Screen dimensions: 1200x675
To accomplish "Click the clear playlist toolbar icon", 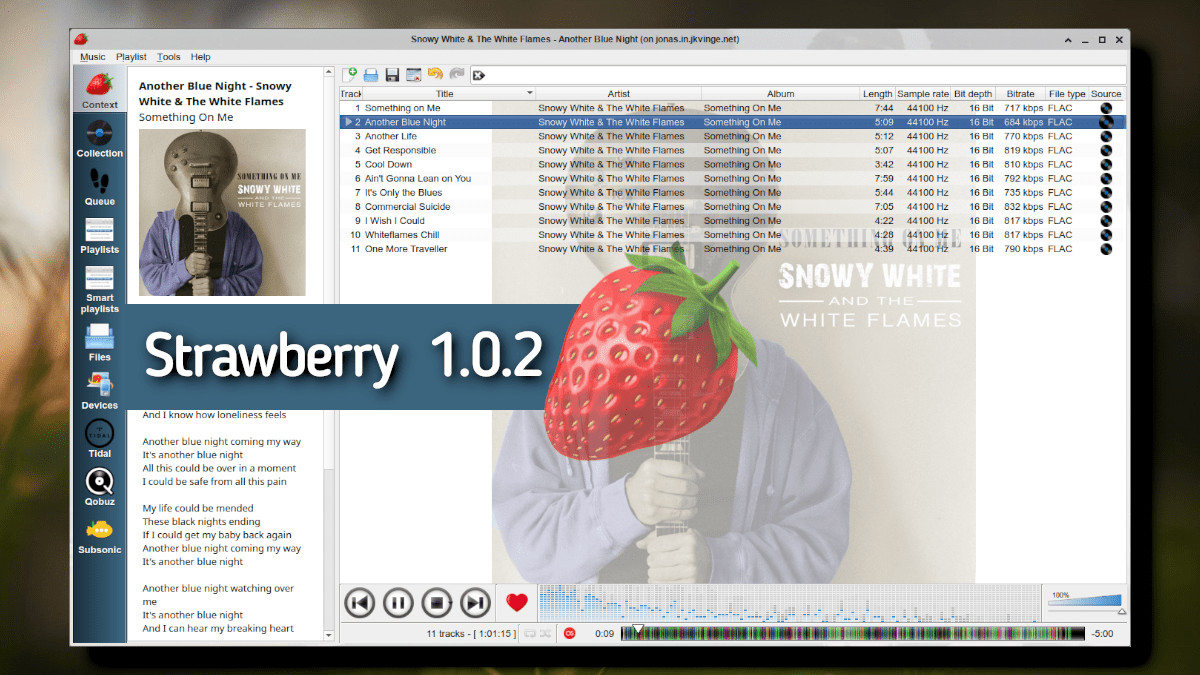I will pyautogui.click(x=413, y=74).
